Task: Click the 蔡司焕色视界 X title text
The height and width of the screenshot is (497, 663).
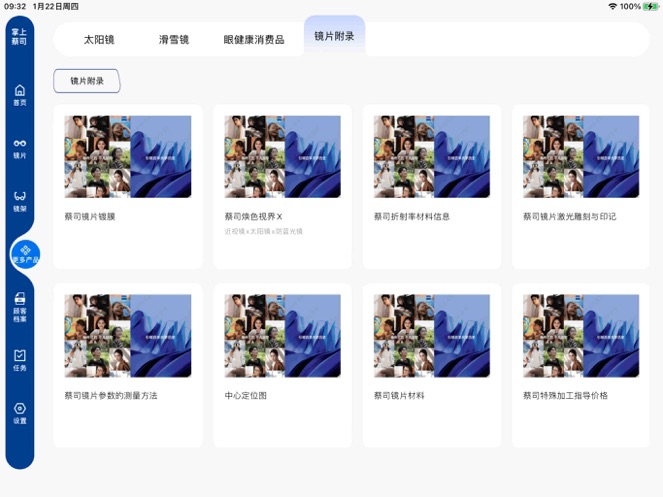Action: (x=253, y=217)
